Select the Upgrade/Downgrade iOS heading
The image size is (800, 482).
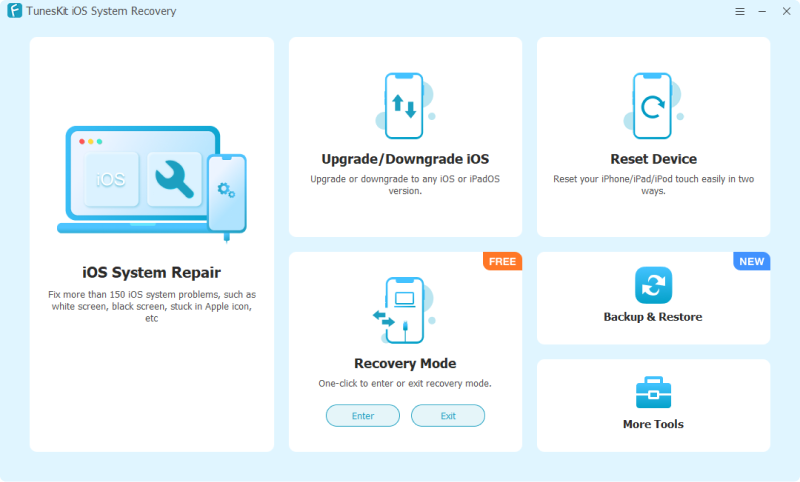pos(405,159)
